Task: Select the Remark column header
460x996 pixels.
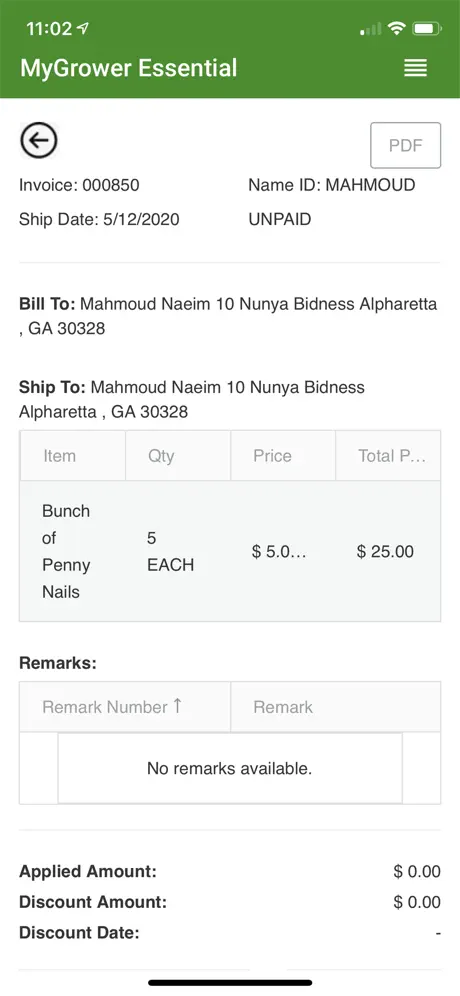Action: tap(335, 707)
